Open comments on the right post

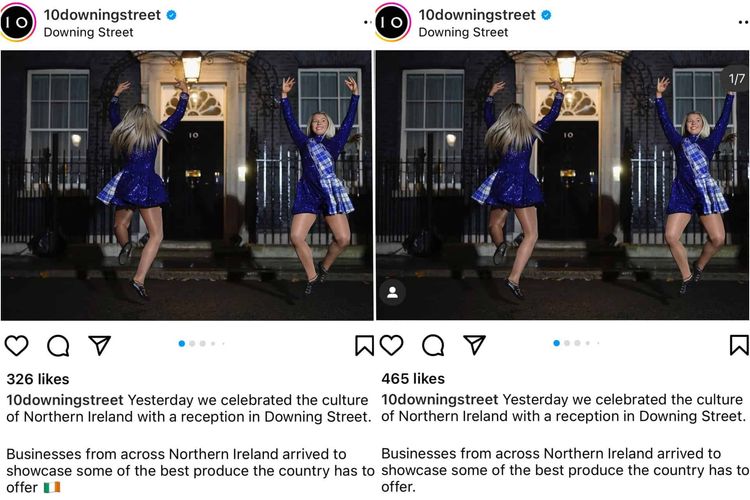tap(433, 345)
